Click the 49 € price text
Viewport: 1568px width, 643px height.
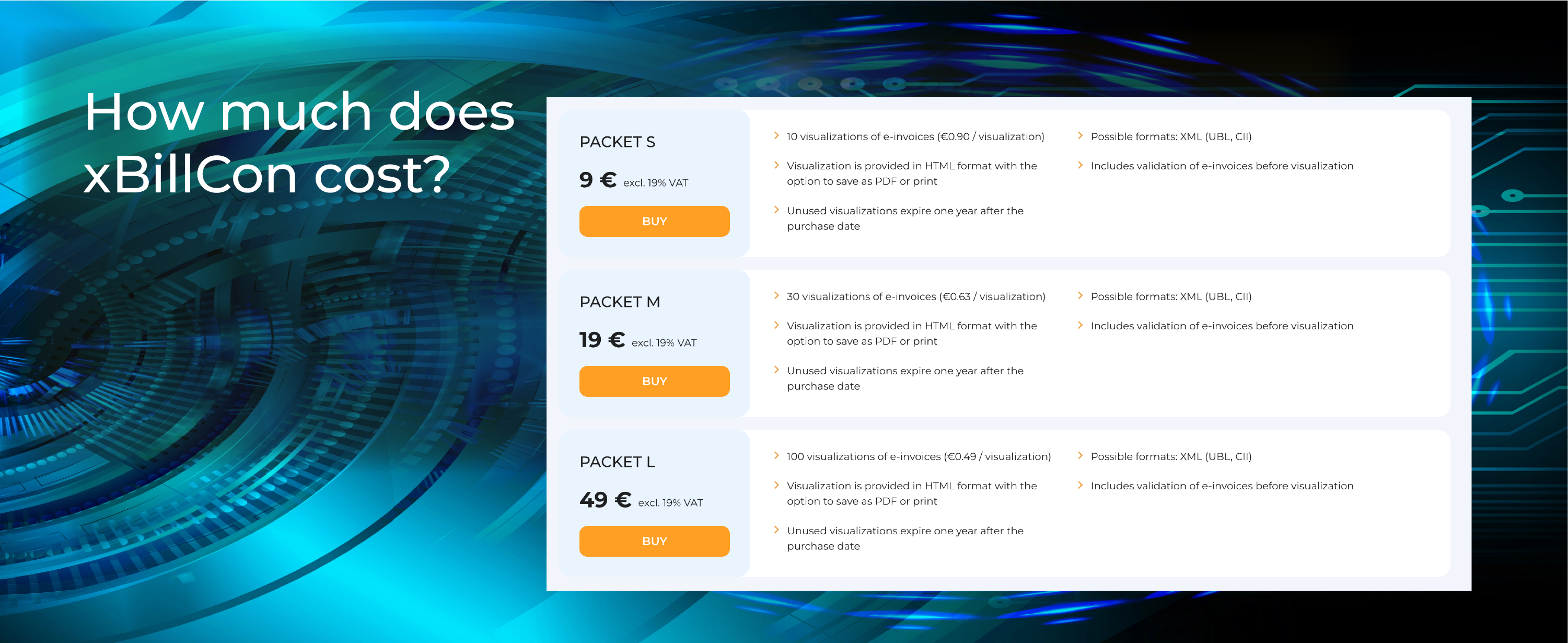(605, 500)
